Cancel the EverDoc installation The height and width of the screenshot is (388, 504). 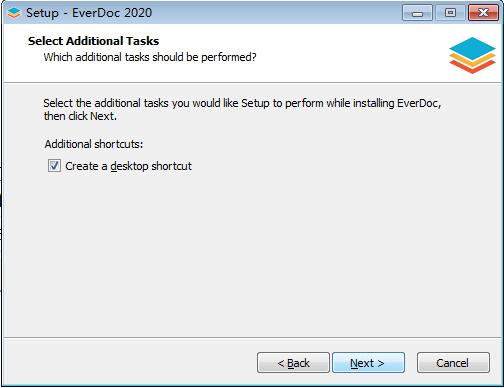(x=453, y=363)
